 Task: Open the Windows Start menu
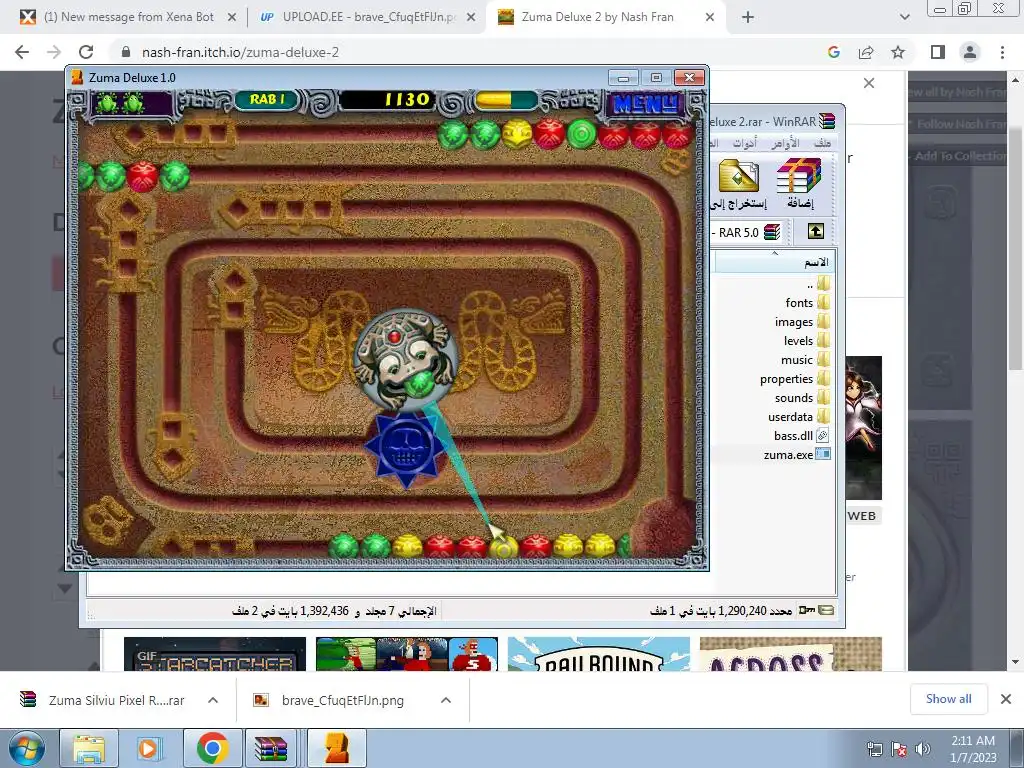[27, 748]
